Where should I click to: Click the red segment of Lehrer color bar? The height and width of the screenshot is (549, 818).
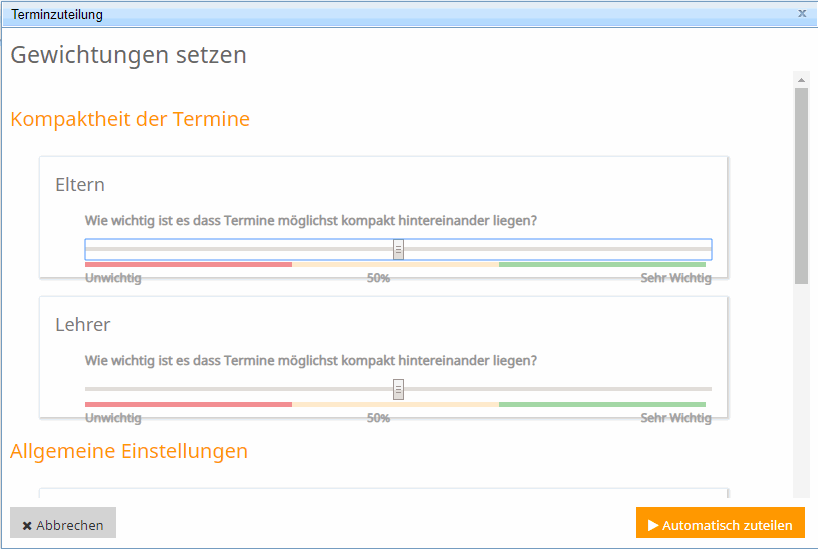tap(188, 404)
